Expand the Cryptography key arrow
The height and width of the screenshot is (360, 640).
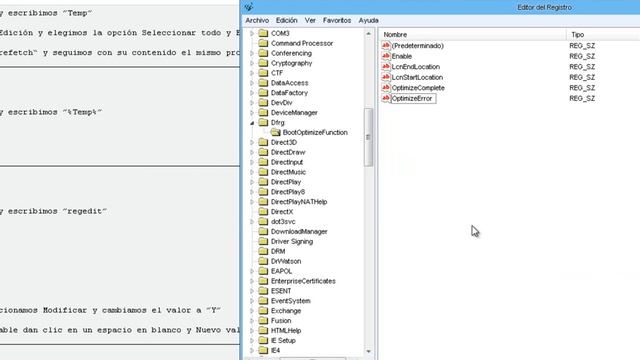click(x=252, y=63)
